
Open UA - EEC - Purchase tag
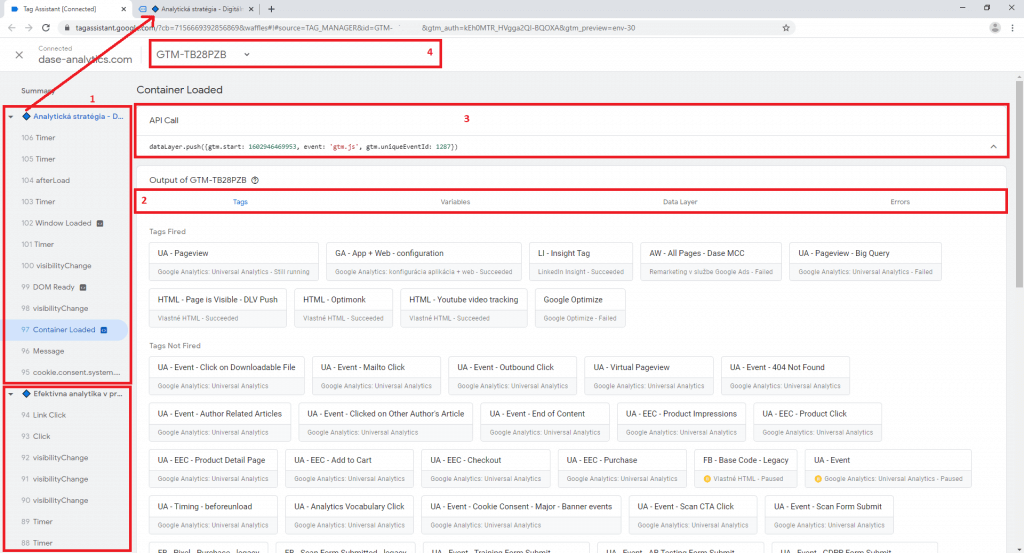click(x=622, y=469)
